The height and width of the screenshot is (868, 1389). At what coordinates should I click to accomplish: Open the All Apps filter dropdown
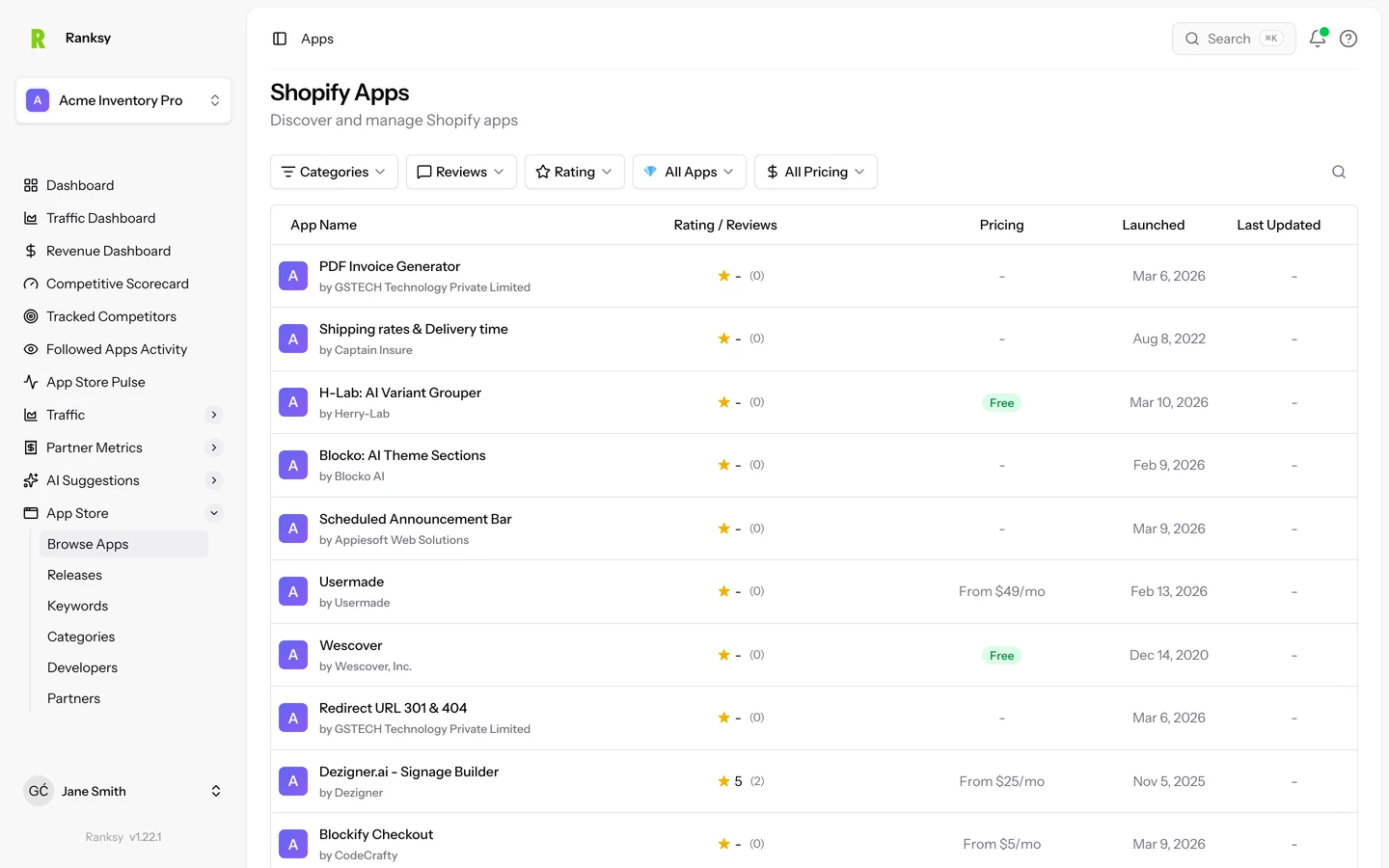(x=690, y=172)
